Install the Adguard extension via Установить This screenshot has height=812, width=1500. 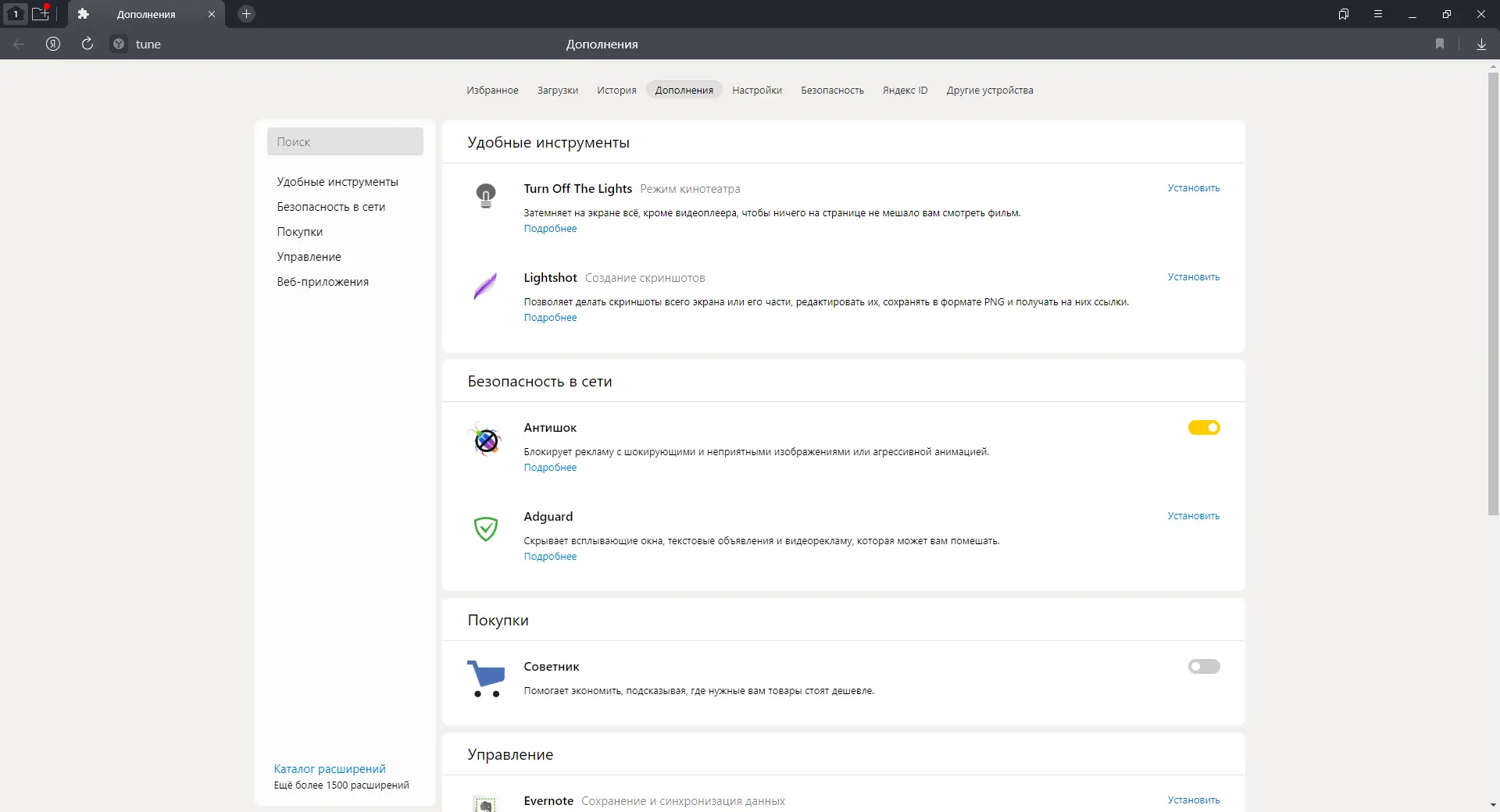pos(1193,516)
